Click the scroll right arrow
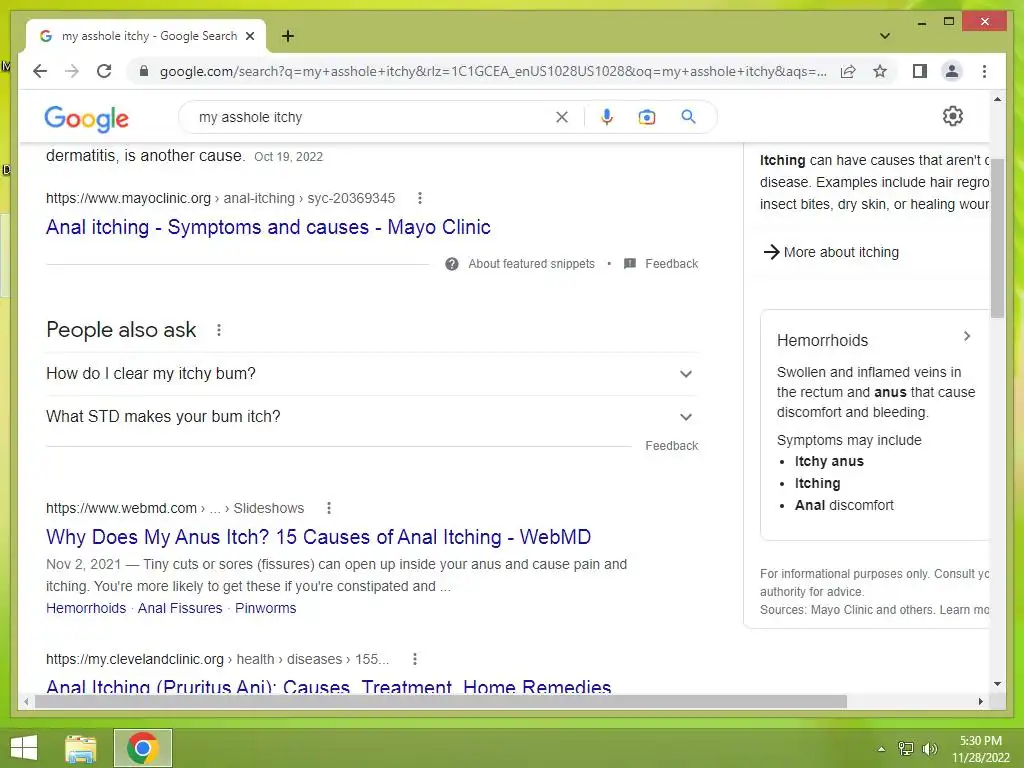The image size is (1024, 768). pyautogui.click(x=980, y=701)
